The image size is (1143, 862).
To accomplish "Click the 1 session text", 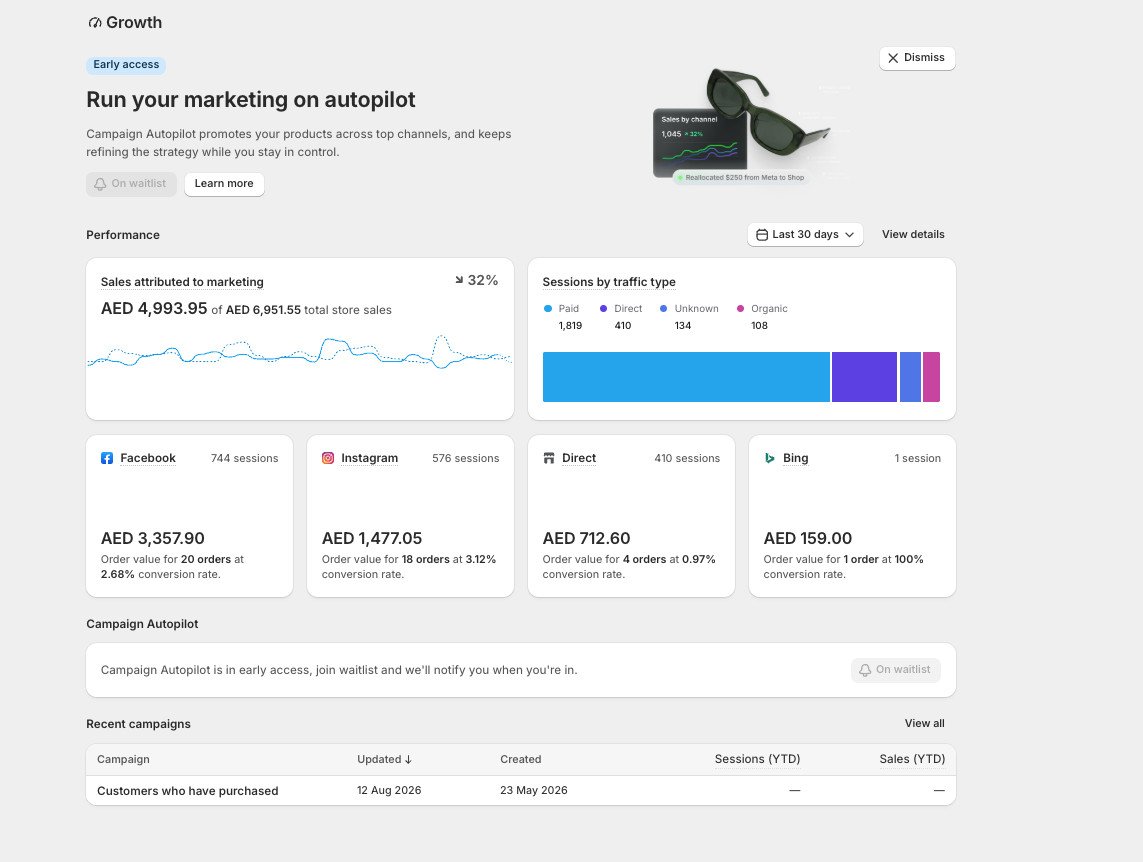I will pos(918,458).
